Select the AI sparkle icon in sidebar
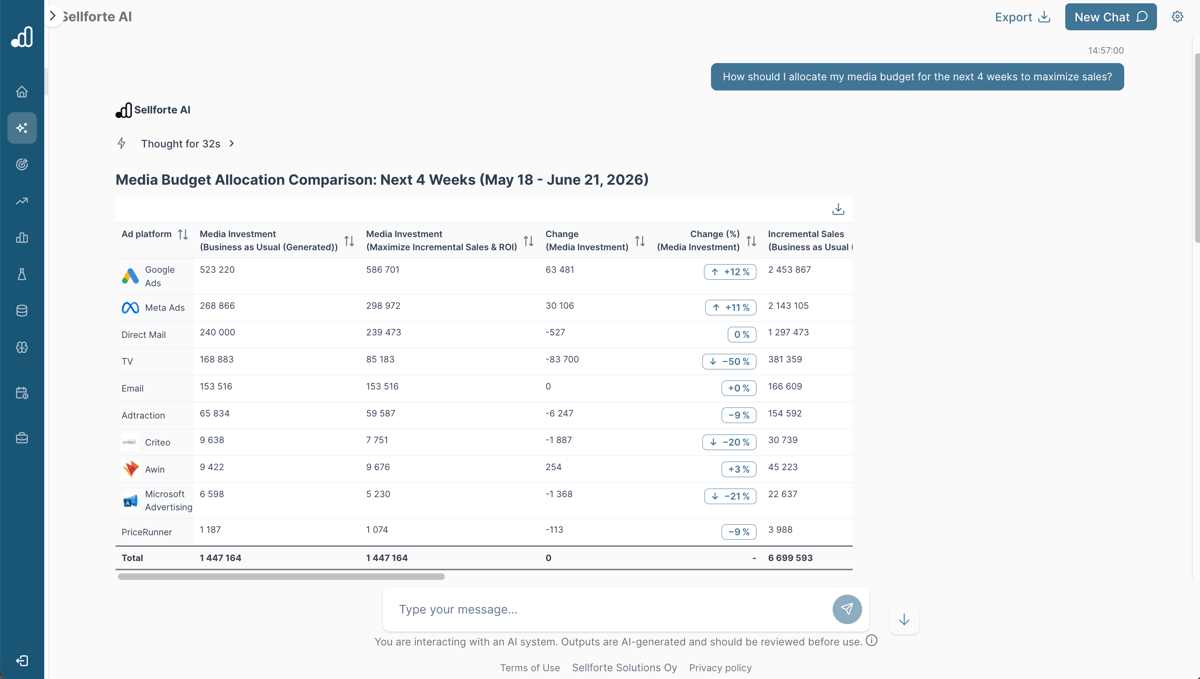 tap(22, 128)
